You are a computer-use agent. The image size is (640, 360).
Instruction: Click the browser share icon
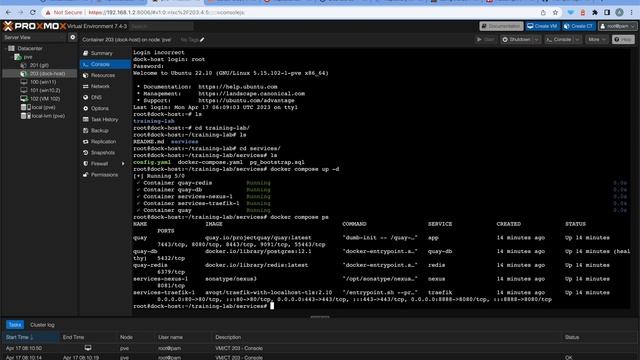543,13
